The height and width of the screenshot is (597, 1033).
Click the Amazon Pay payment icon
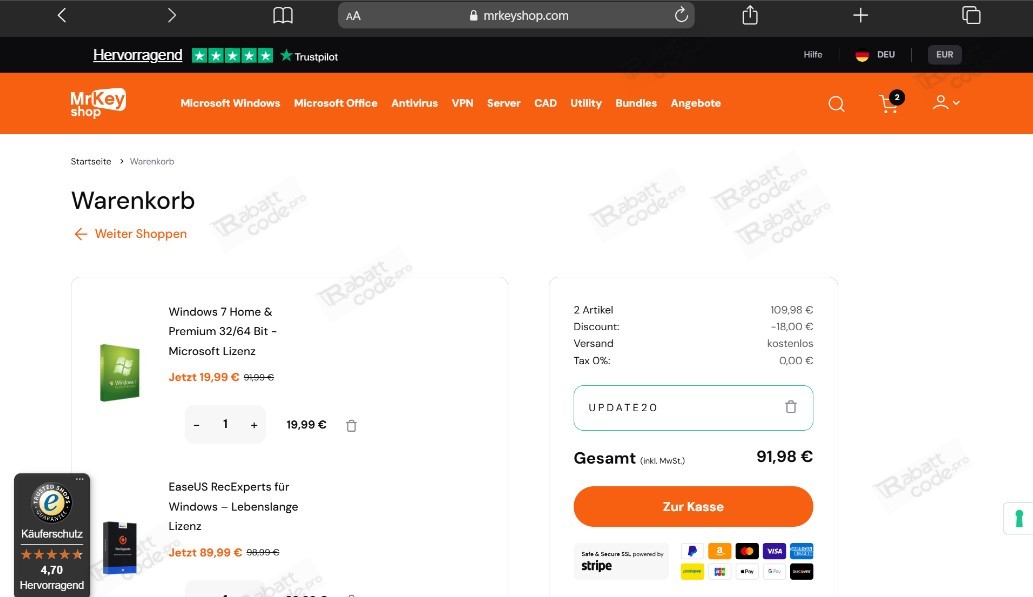[x=719, y=551]
